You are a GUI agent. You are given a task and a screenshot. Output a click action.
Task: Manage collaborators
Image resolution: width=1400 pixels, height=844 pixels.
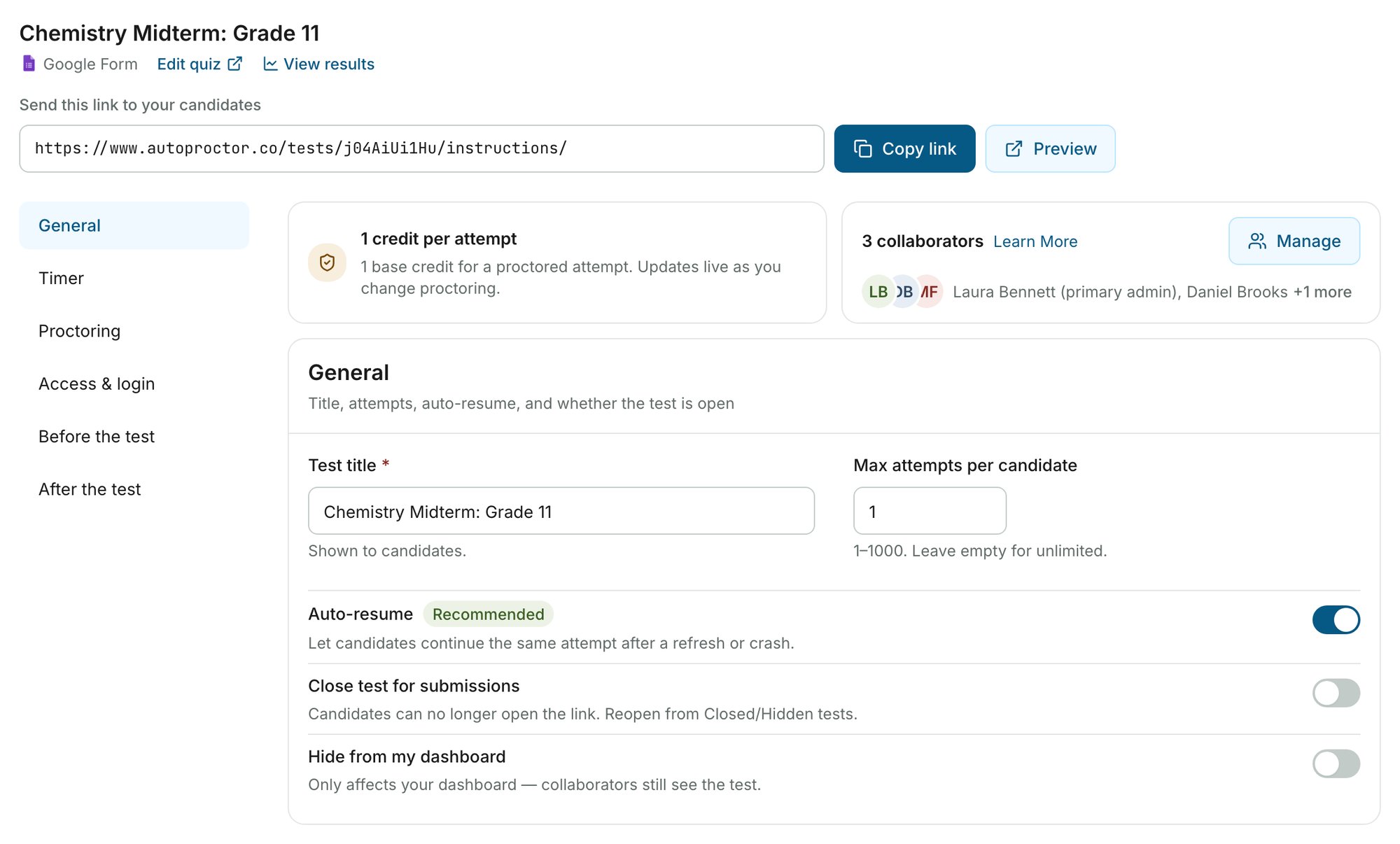tap(1294, 241)
